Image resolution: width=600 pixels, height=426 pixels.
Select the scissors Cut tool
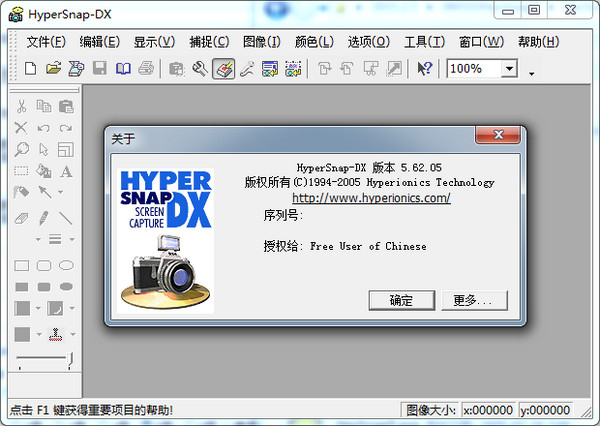click(21, 106)
